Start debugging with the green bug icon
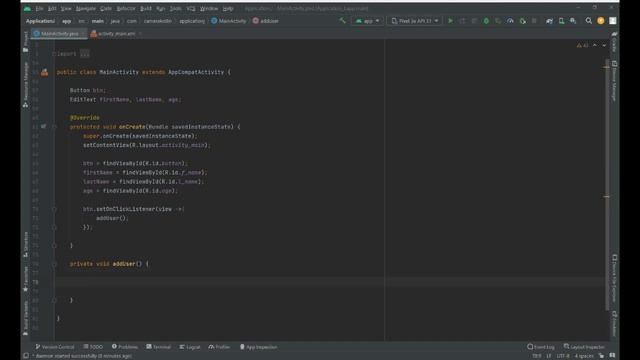The width and height of the screenshot is (640, 360). 486,21
